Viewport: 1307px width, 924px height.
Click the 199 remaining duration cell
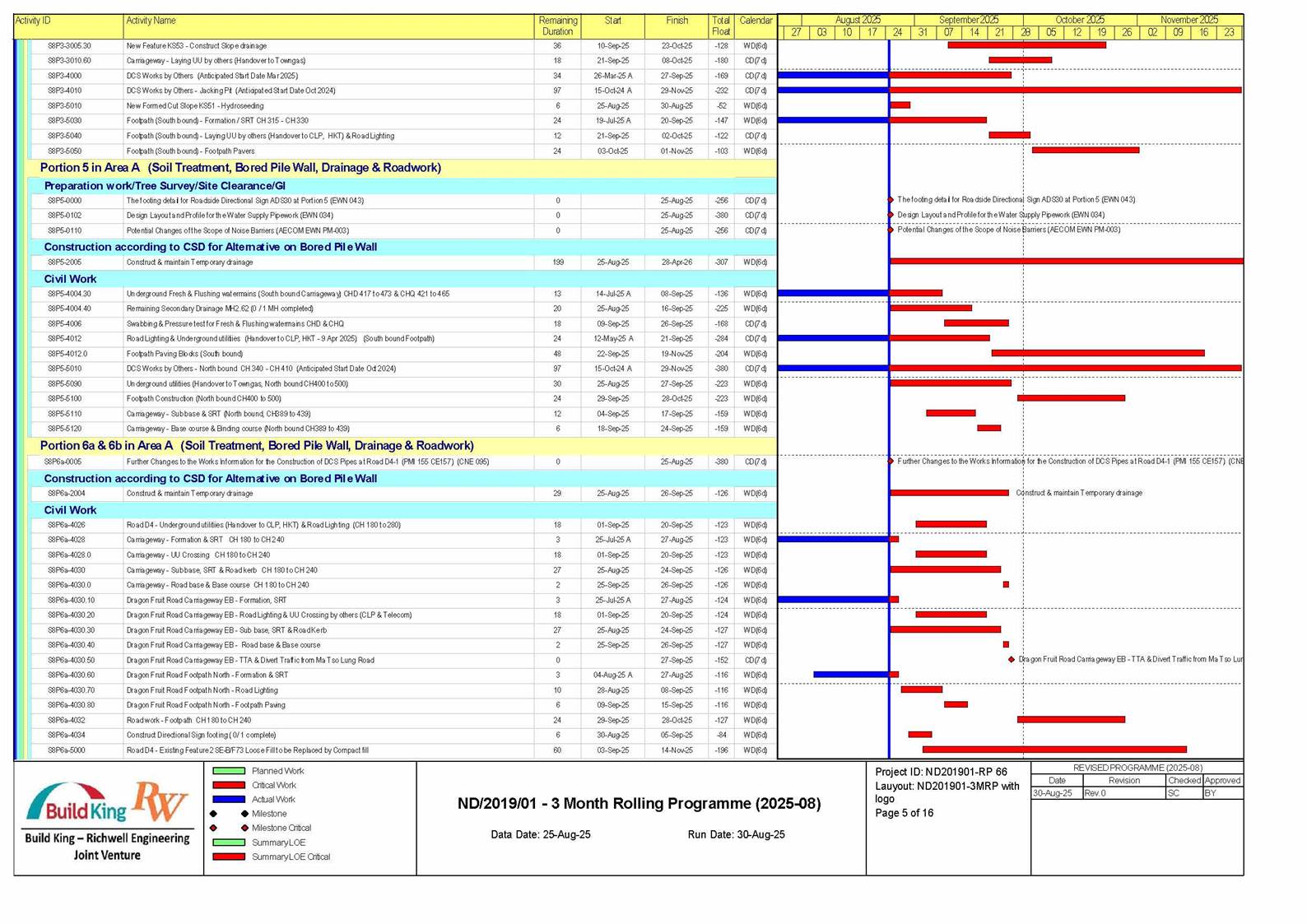557,262
